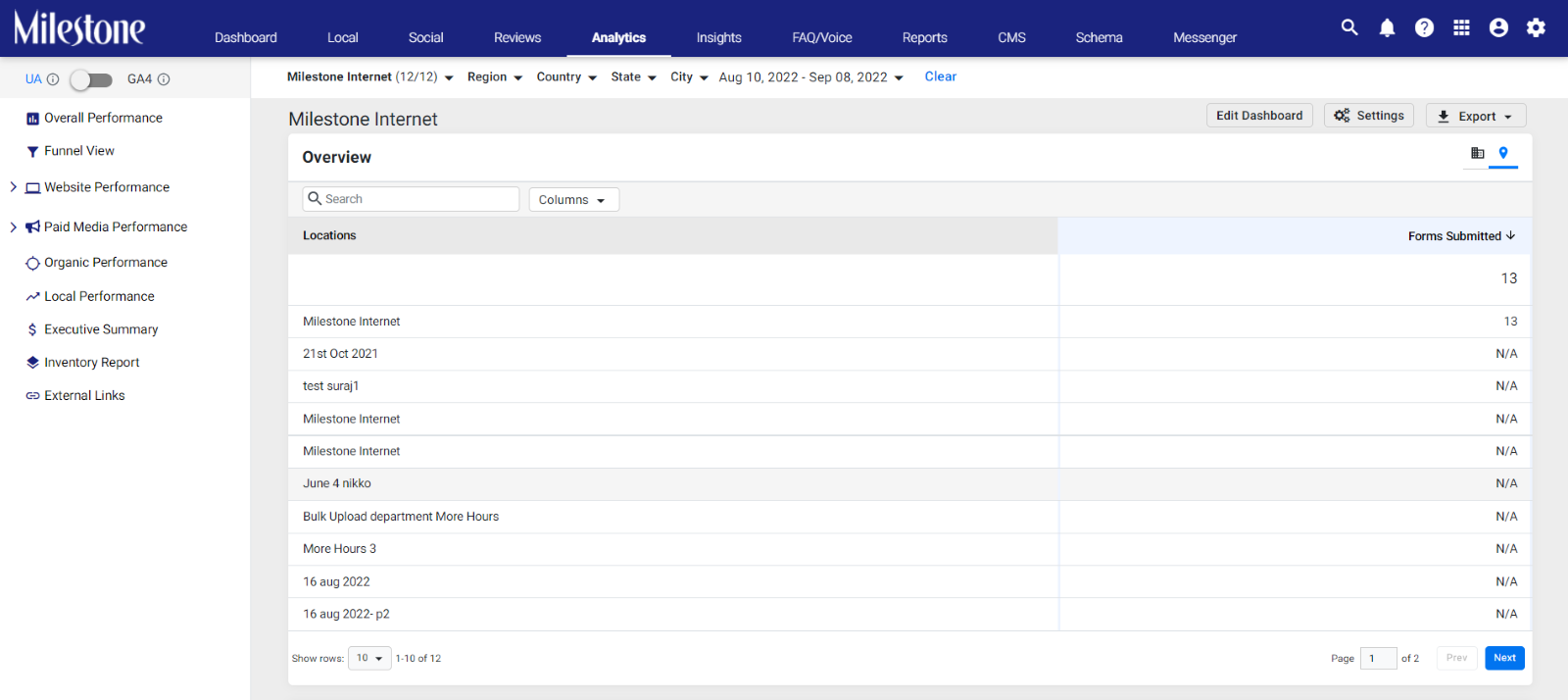This screenshot has width=1568, height=700.
Task: Open the CMS tab
Action: 1012,37
